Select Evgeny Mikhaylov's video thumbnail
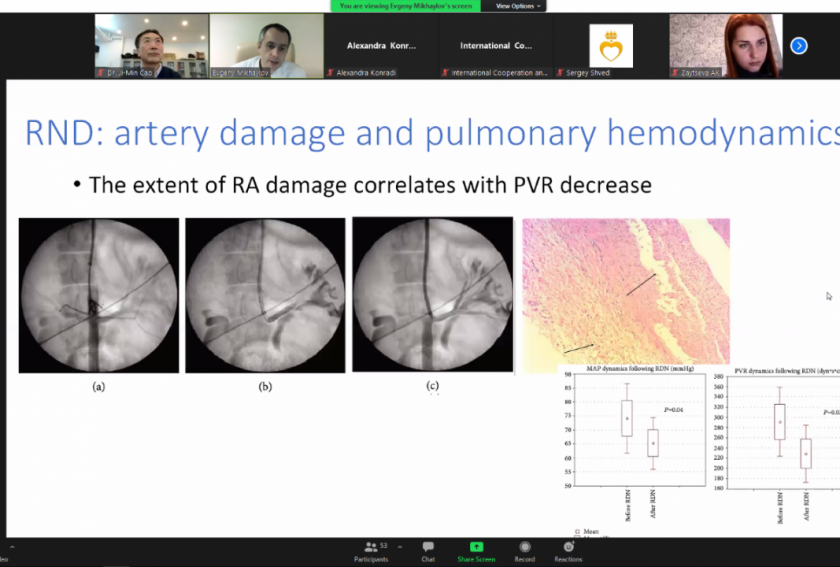This screenshot has width=840, height=567. tap(266, 45)
